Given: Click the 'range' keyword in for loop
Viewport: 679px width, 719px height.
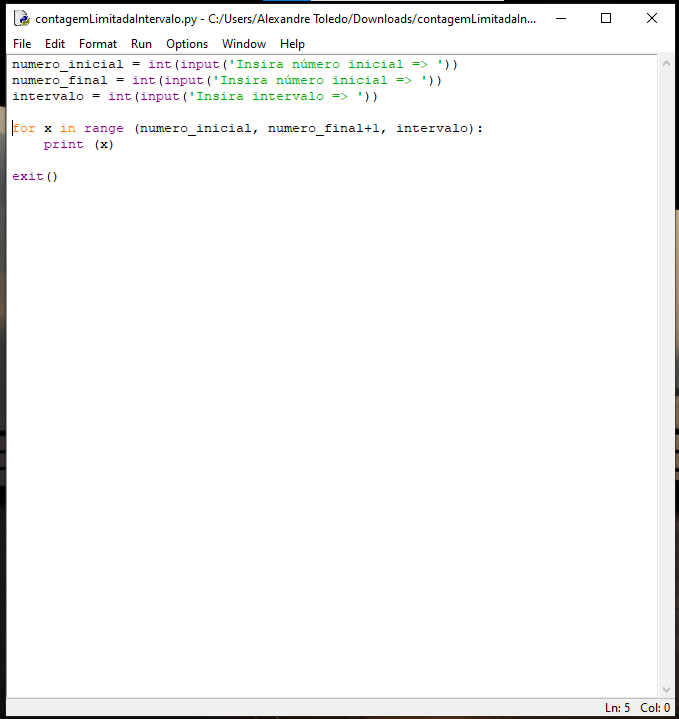Looking at the screenshot, I should (x=104, y=129).
